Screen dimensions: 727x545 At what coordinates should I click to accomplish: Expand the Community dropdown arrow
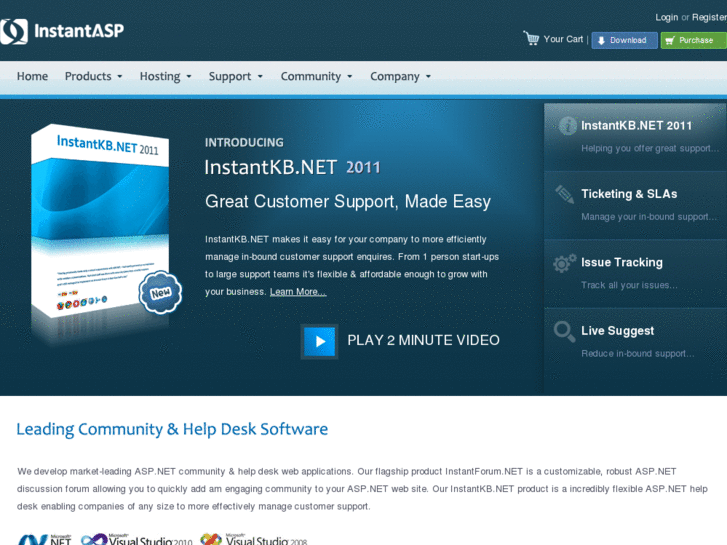pos(350,77)
